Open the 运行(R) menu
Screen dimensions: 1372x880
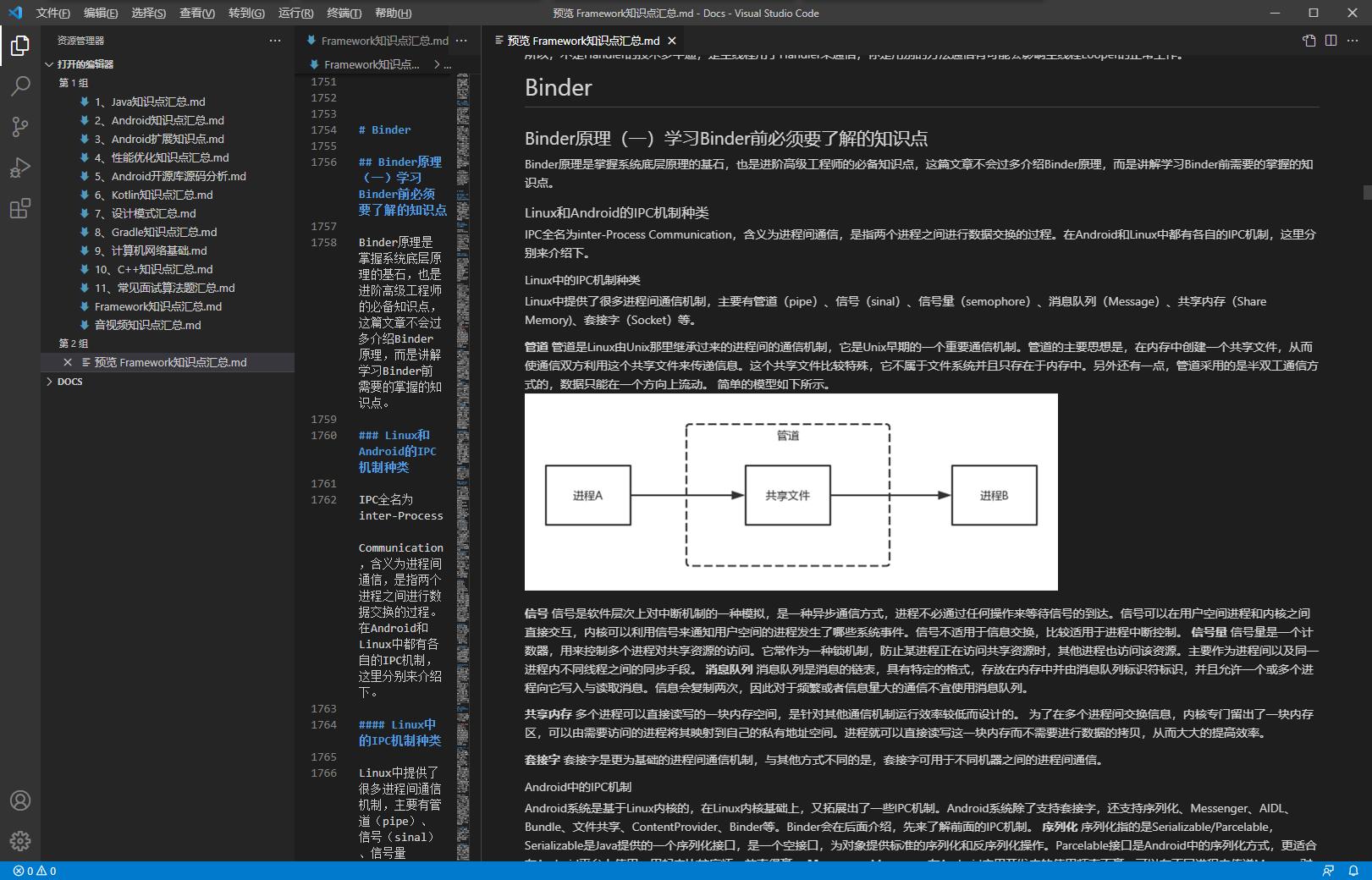pyautogui.click(x=294, y=14)
